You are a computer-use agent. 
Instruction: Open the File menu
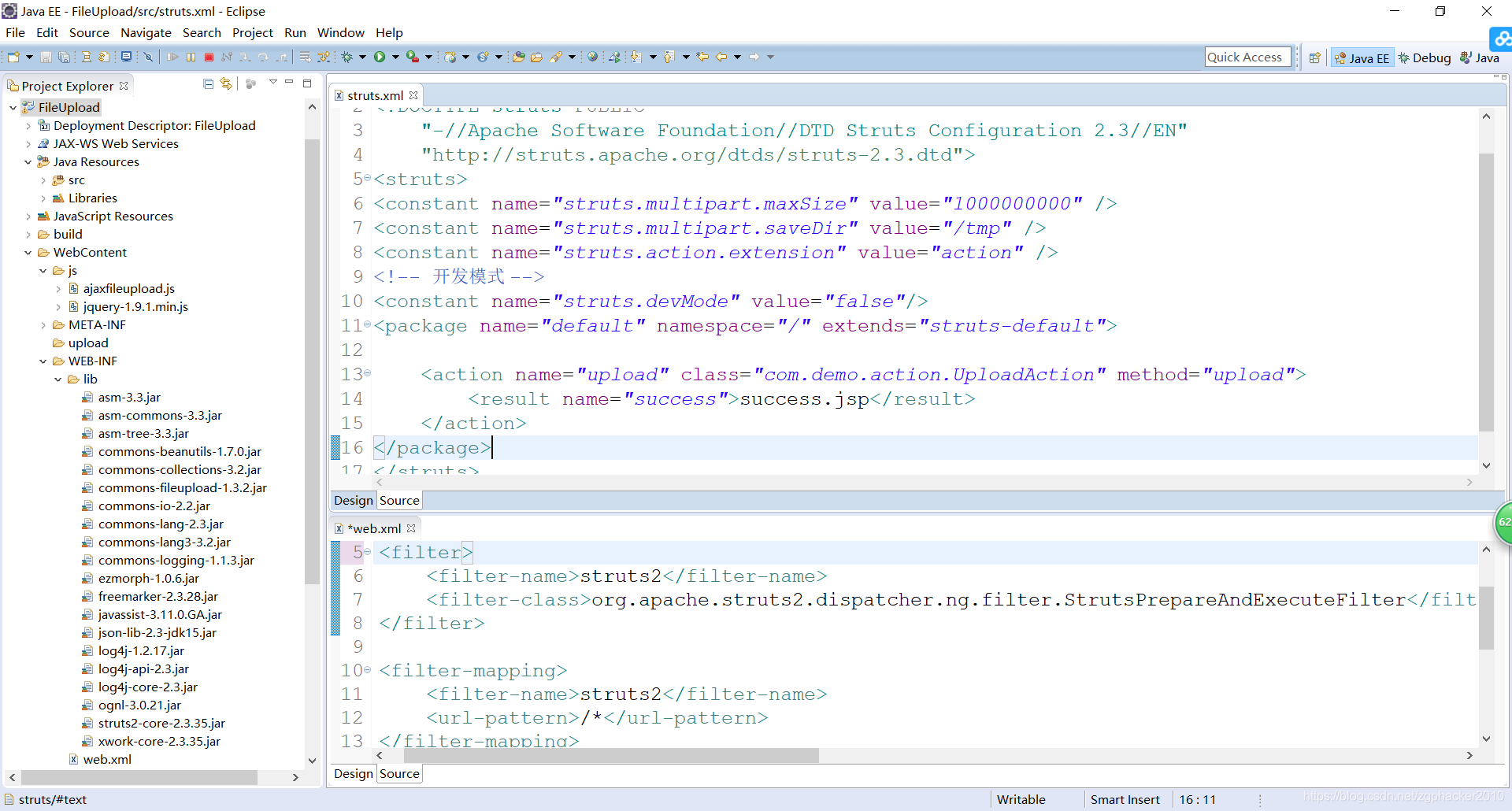15,32
